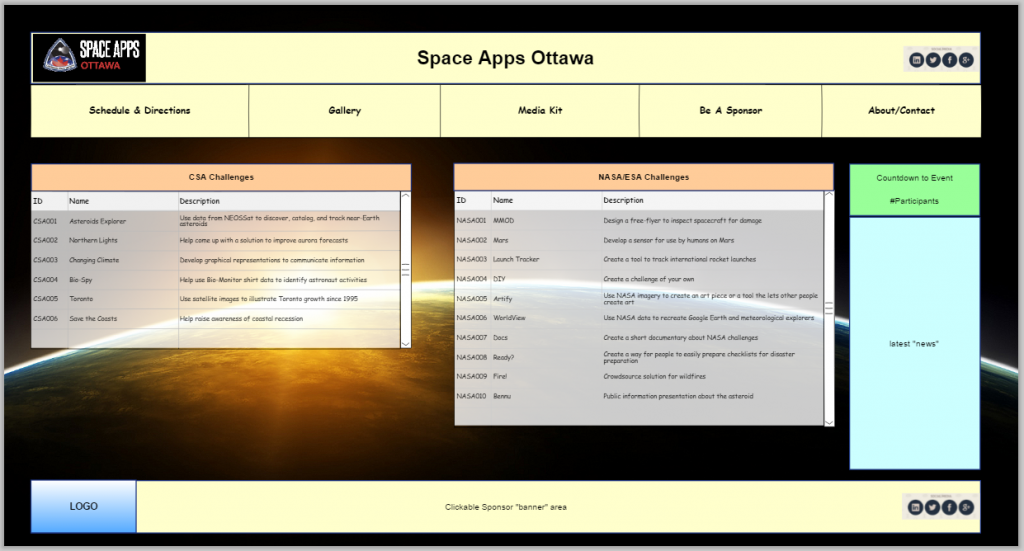This screenshot has width=1024, height=551.
Task: Select the Asteroids Explorer challenge
Action: coord(98,221)
